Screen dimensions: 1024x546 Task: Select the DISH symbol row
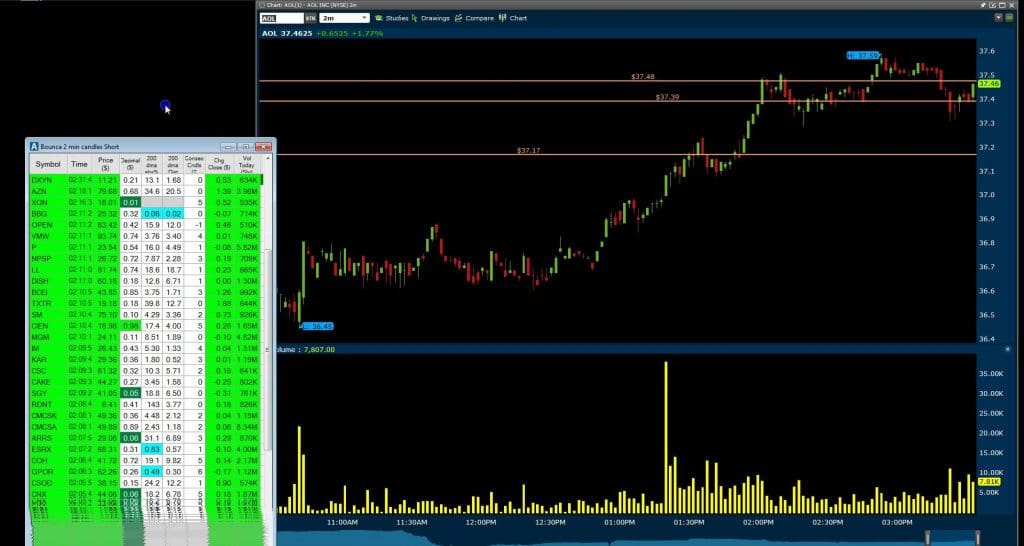tap(146, 281)
